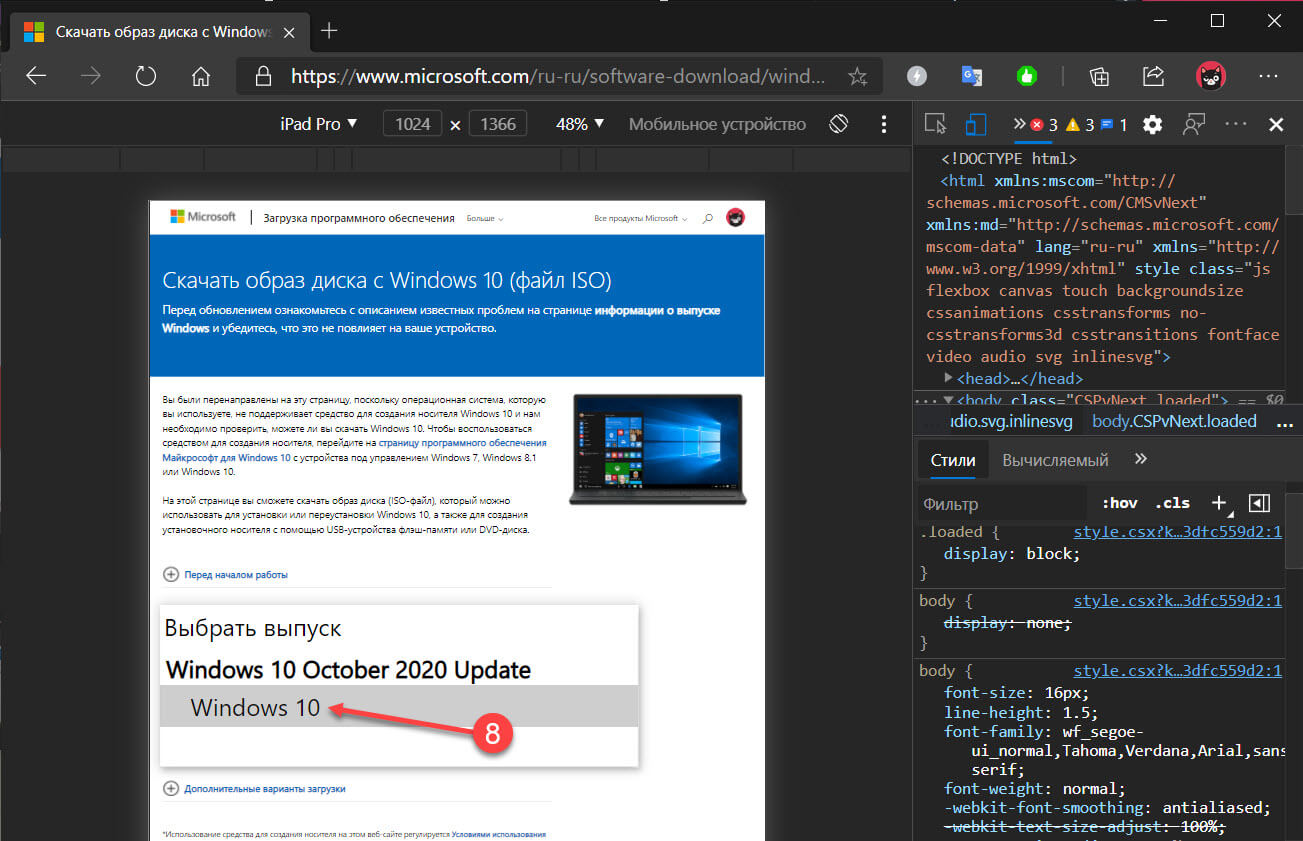Show more DevTools tabs chevron
Screen dimensions: 1303x841
1019,124
